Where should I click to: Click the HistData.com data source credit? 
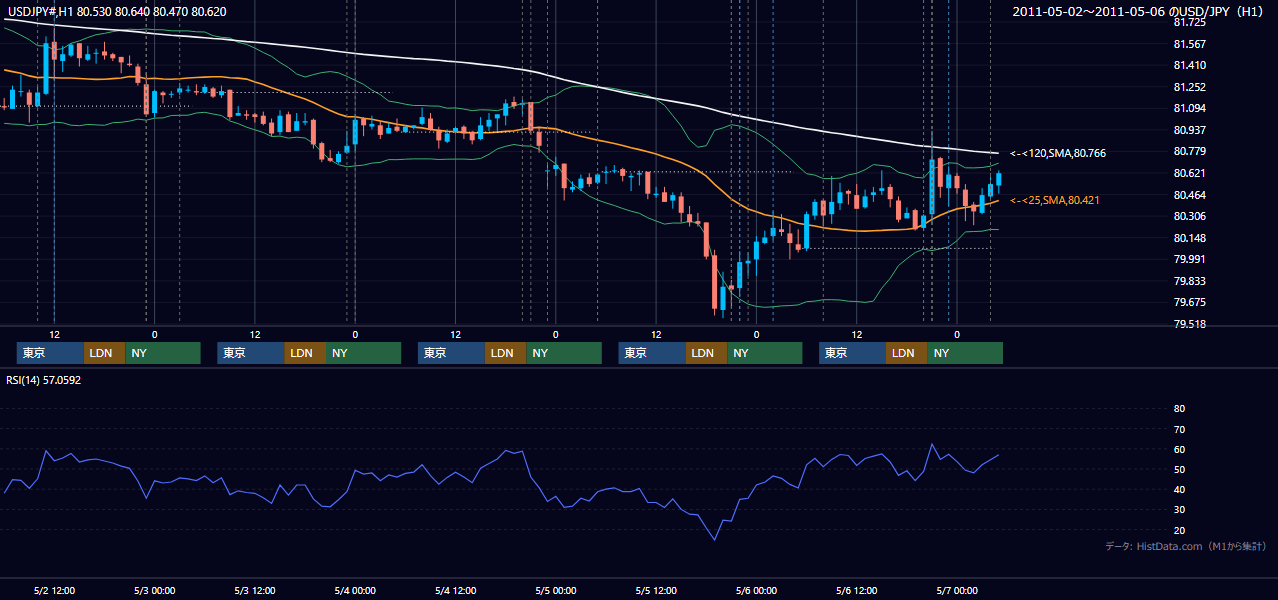tap(1186, 546)
